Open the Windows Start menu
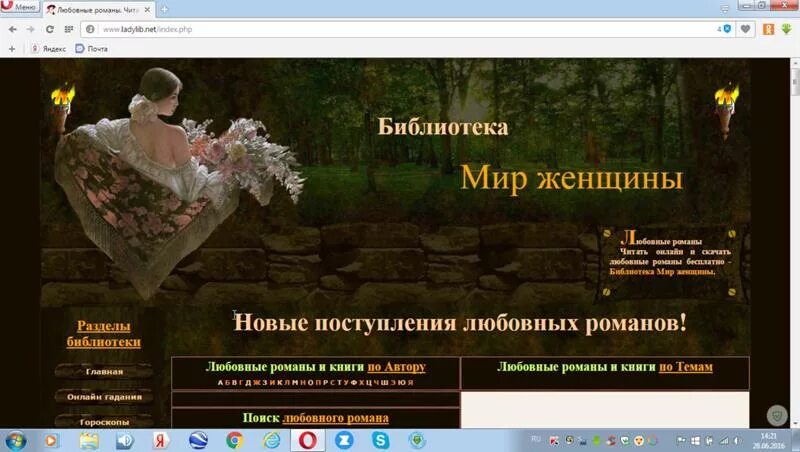The width and height of the screenshot is (800, 452). click(15, 440)
